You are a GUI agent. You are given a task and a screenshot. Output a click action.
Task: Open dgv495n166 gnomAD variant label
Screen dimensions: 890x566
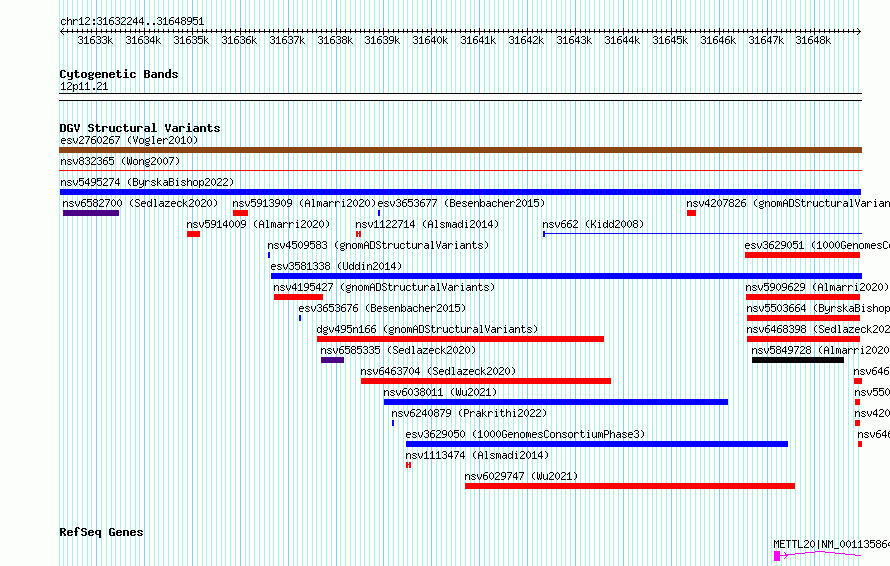click(x=427, y=329)
